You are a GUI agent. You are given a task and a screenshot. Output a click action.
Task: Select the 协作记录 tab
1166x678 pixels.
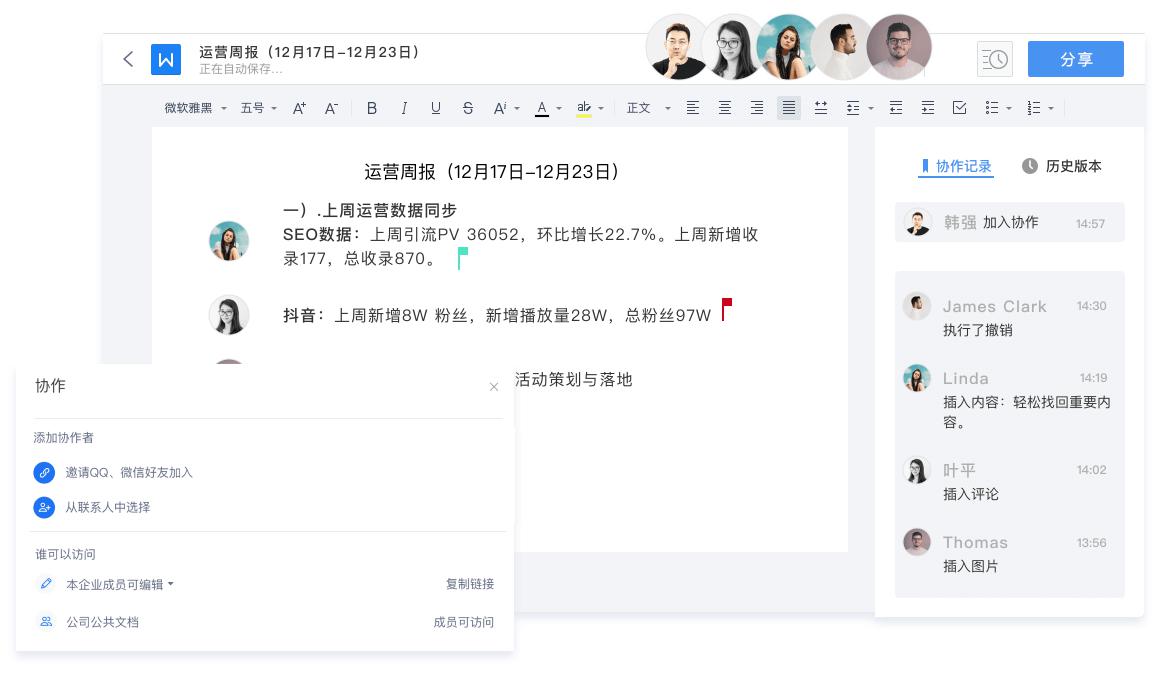(956, 166)
